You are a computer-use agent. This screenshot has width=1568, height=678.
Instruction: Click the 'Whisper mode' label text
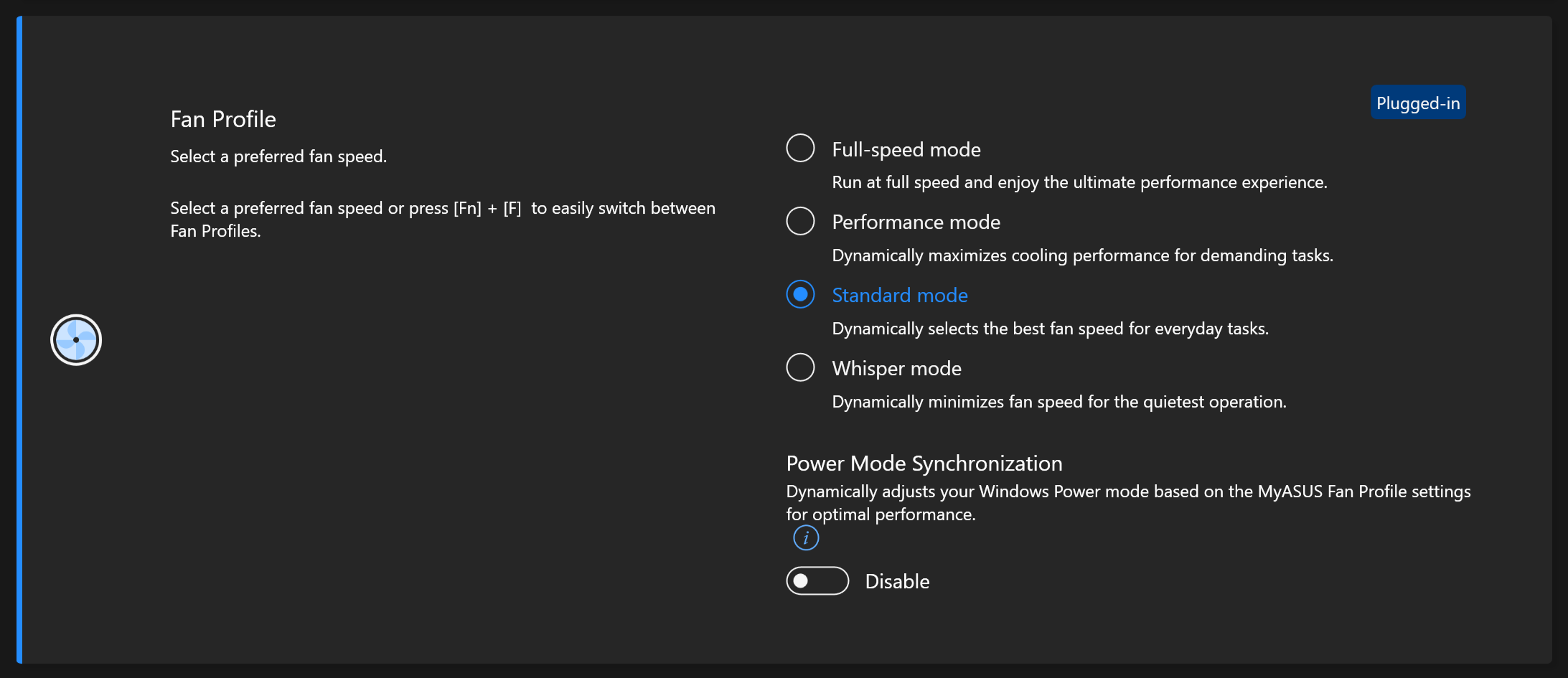coord(896,369)
